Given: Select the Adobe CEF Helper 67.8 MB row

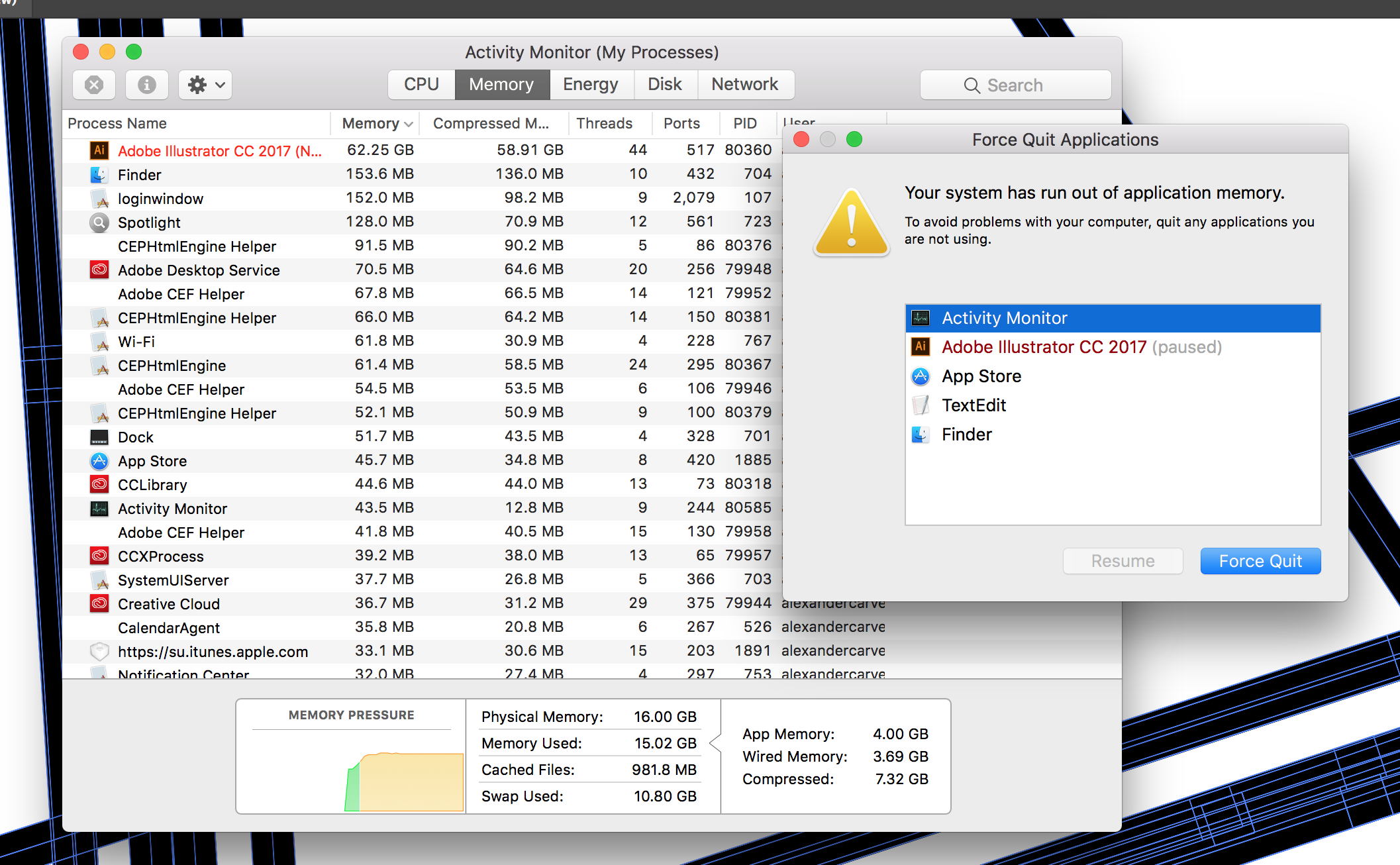Looking at the screenshot, I should pos(423,293).
